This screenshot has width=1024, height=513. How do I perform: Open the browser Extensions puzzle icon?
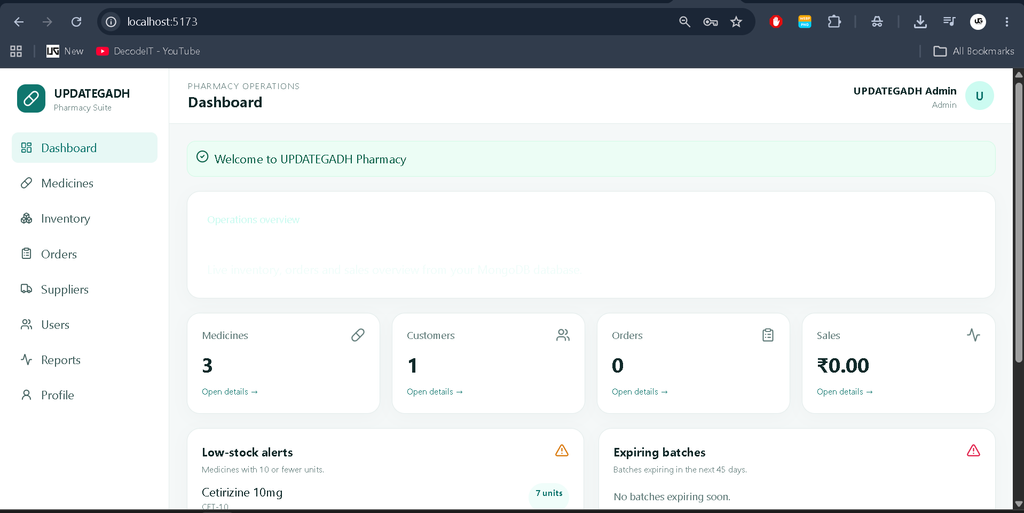click(x=834, y=22)
